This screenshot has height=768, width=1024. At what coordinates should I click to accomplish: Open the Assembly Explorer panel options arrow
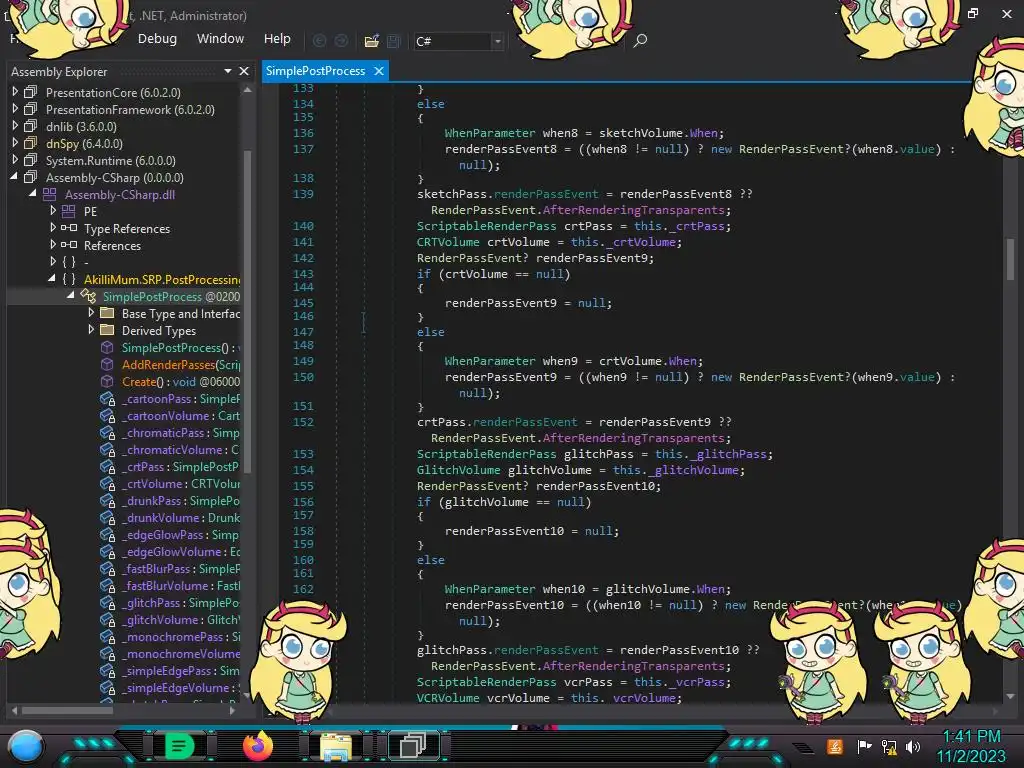(228, 71)
